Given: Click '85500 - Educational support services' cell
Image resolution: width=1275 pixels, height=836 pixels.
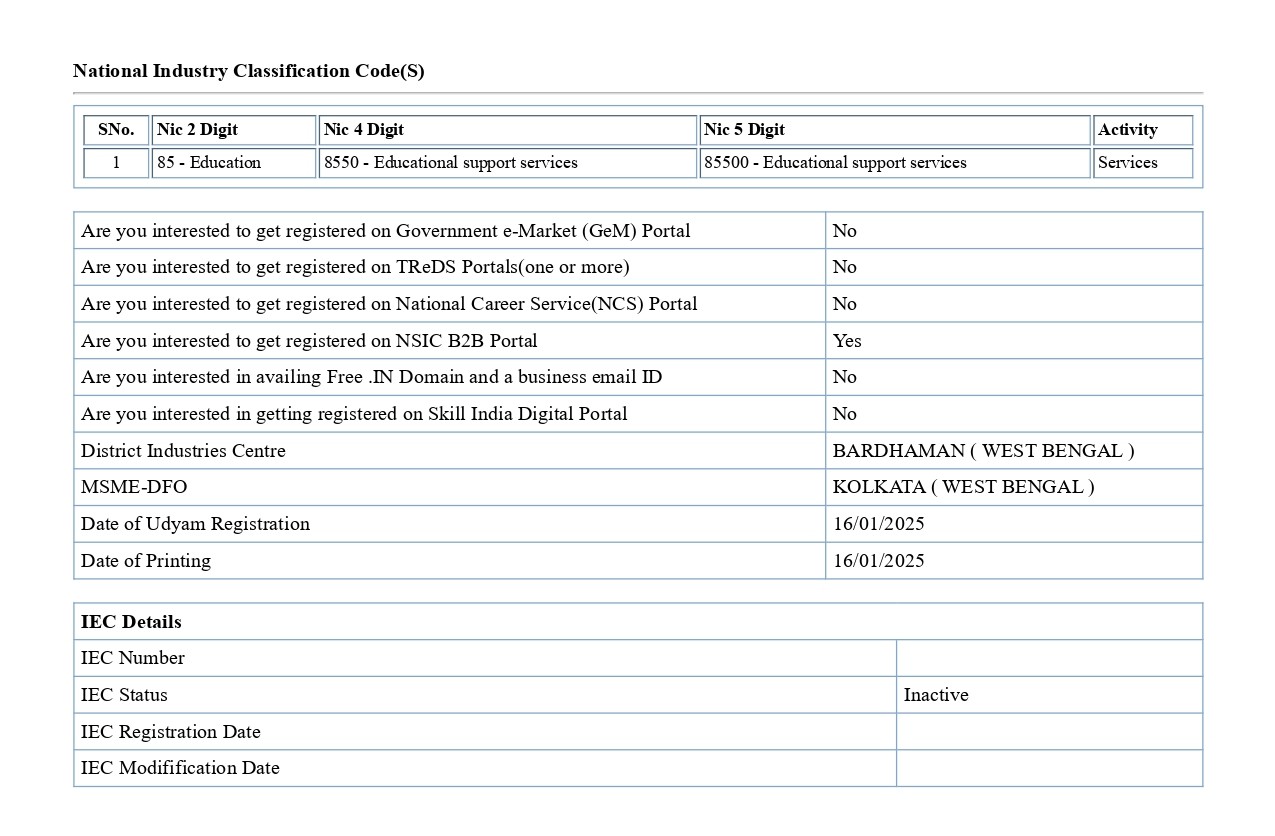Looking at the screenshot, I should click(835, 163).
